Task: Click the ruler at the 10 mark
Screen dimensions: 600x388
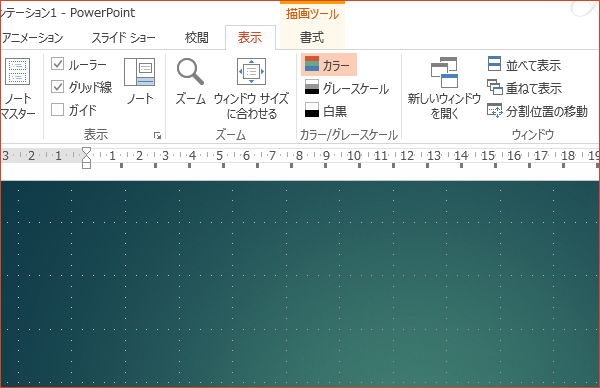Action: (354, 156)
